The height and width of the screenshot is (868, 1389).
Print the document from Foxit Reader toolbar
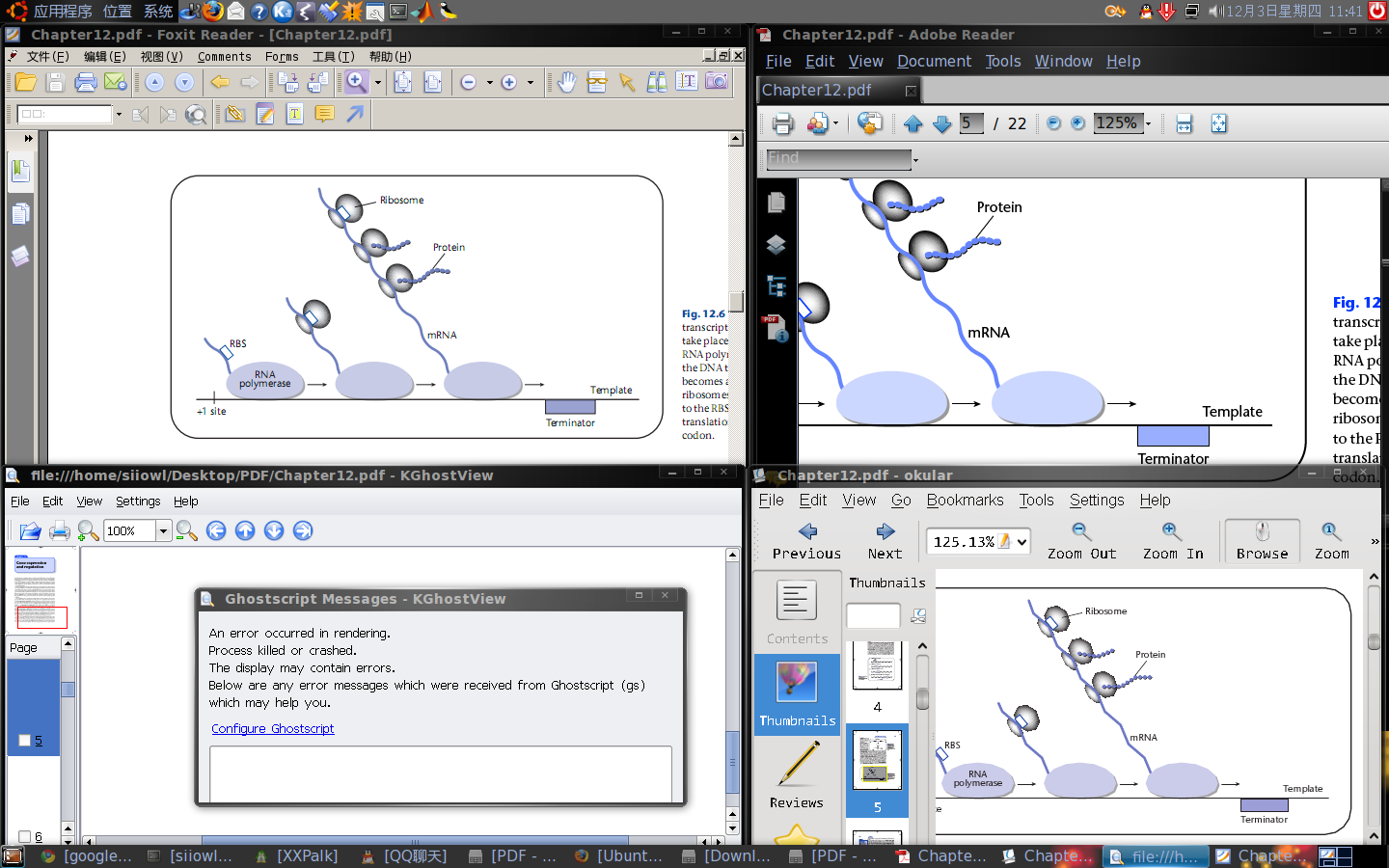86,83
